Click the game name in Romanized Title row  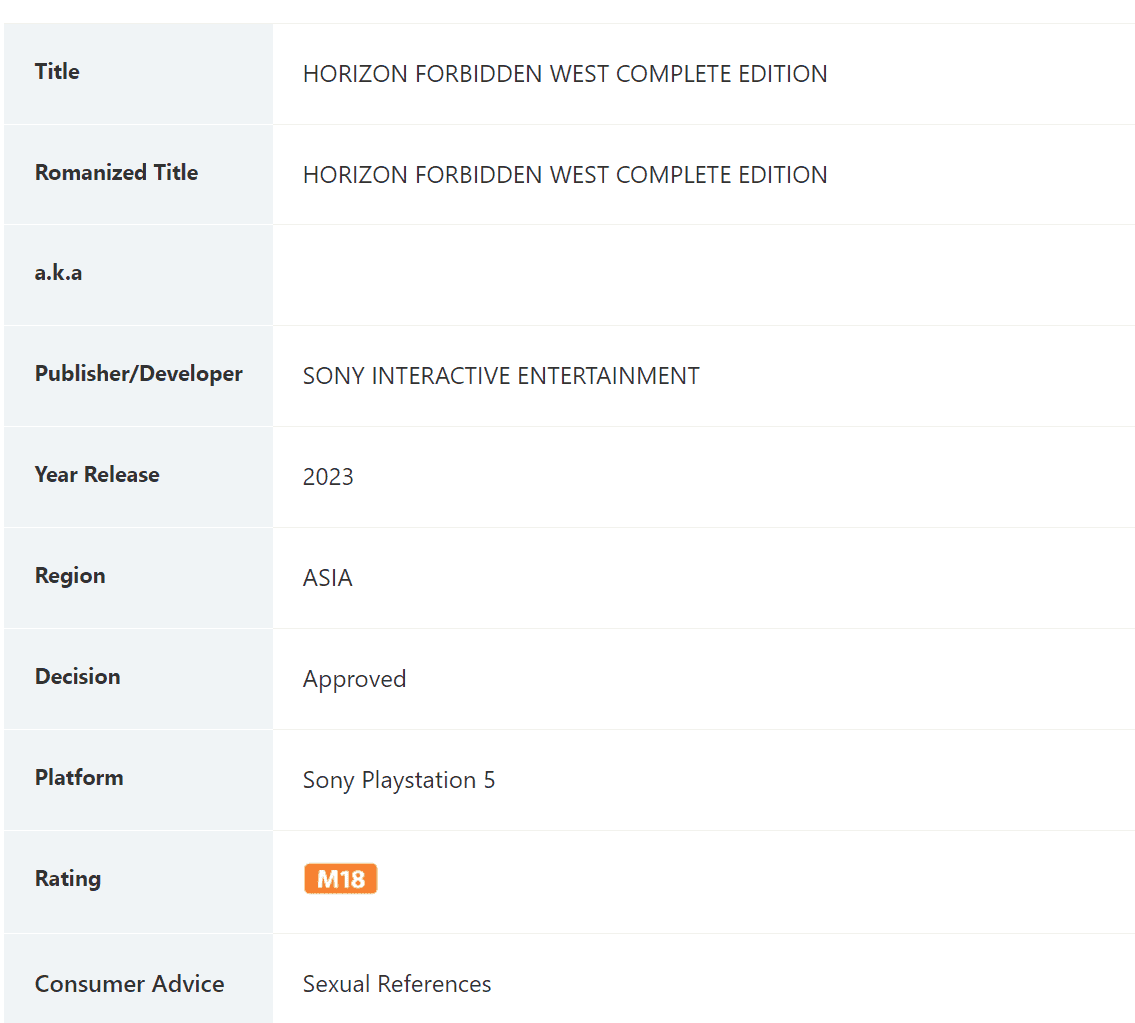point(564,175)
